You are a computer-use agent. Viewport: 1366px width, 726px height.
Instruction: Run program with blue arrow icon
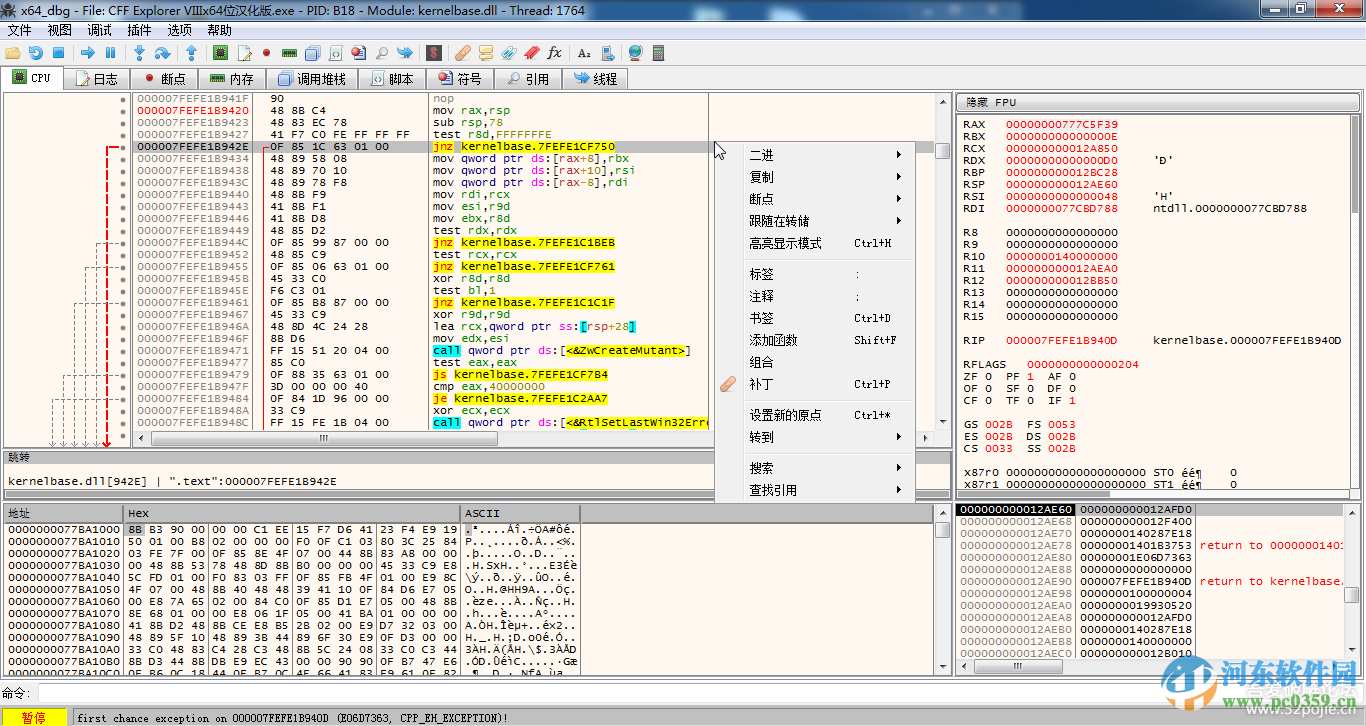tap(87, 52)
